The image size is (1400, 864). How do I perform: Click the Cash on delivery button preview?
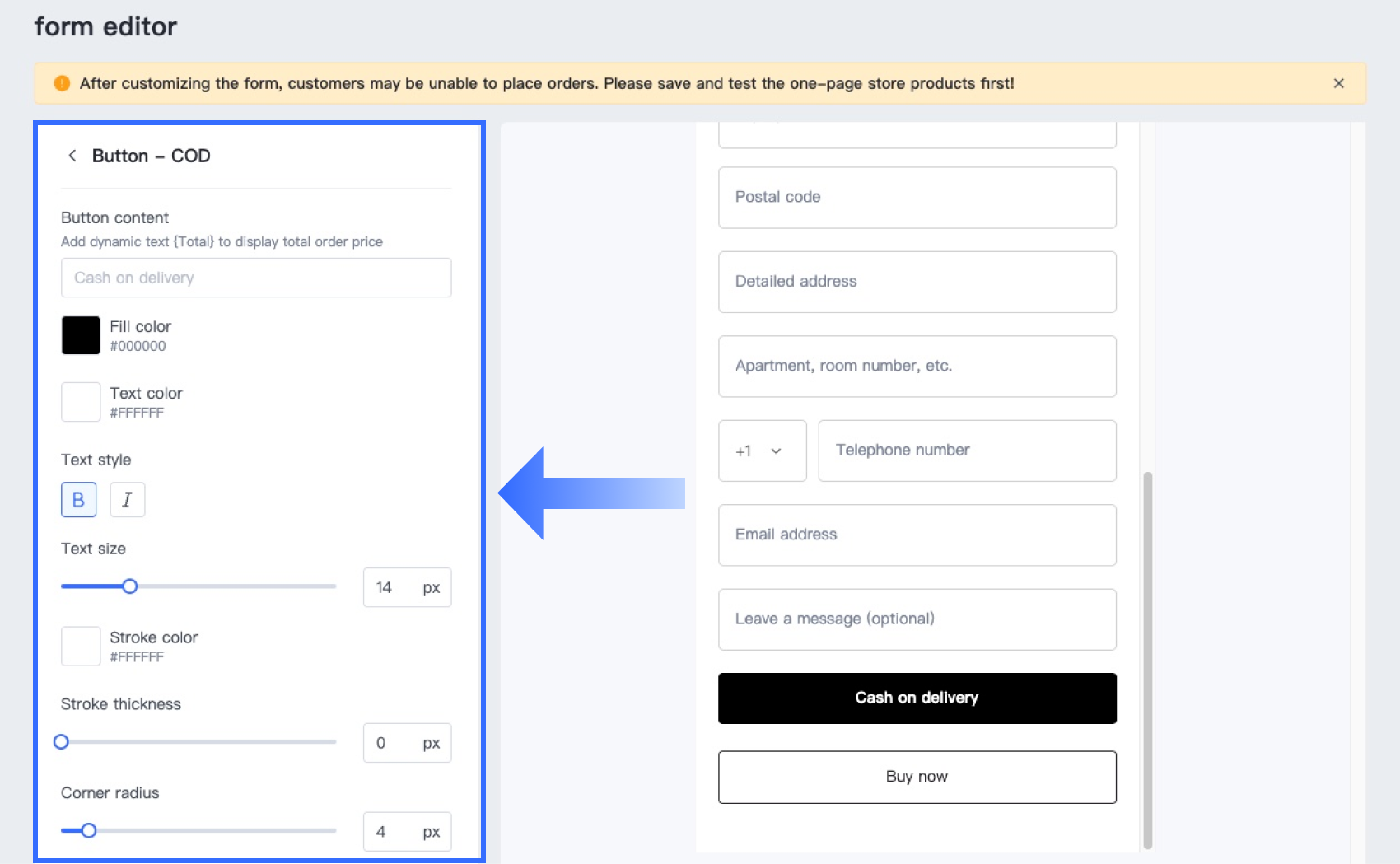917,698
